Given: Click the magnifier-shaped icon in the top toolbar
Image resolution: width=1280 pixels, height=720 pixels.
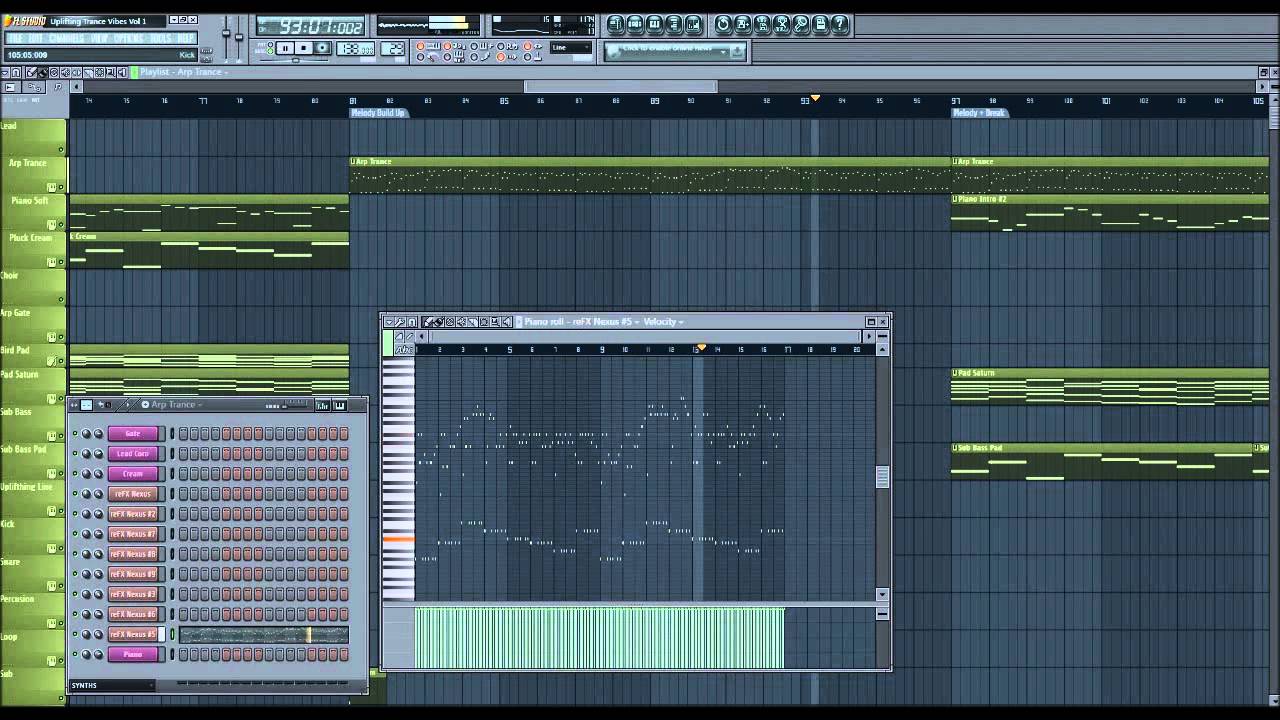Looking at the screenshot, I should coord(801,24).
